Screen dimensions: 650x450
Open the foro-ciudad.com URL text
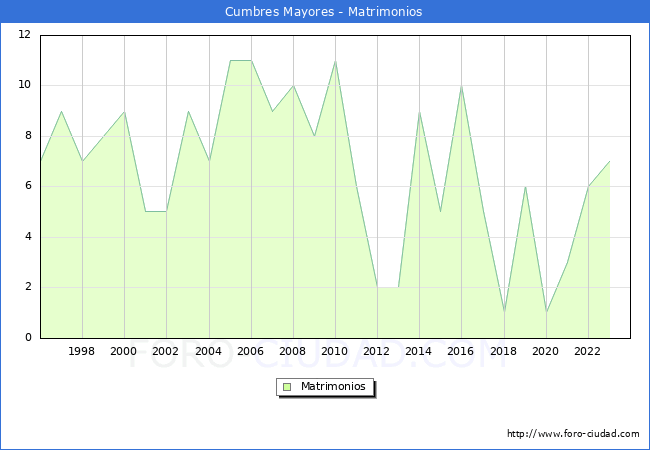click(573, 433)
